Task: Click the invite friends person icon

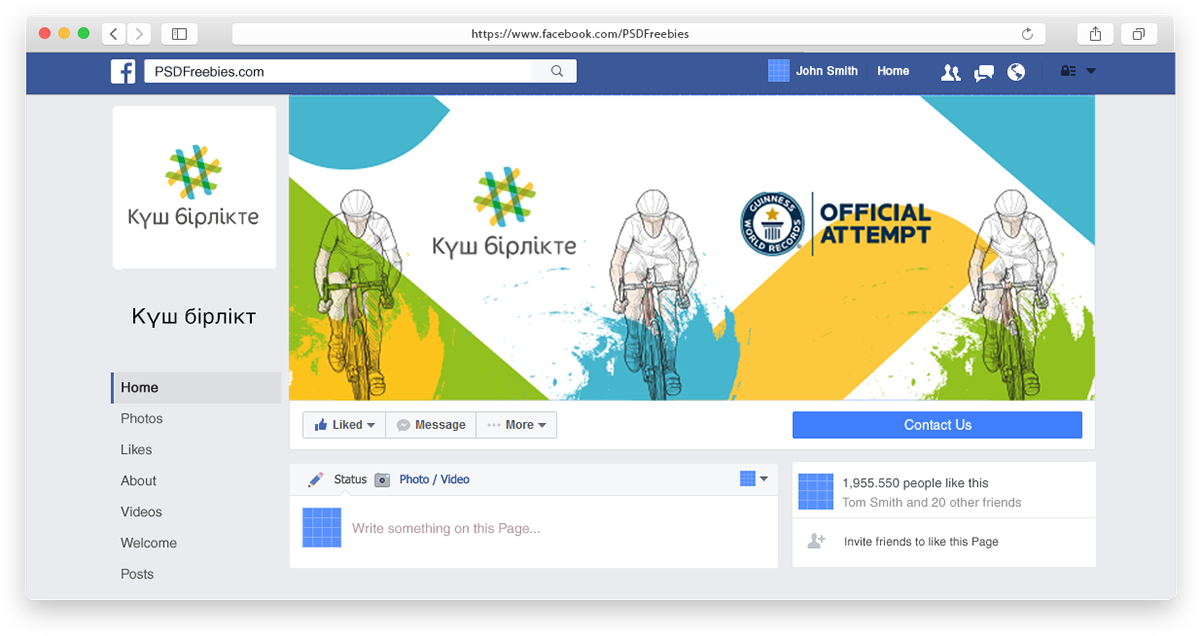Action: [816, 541]
